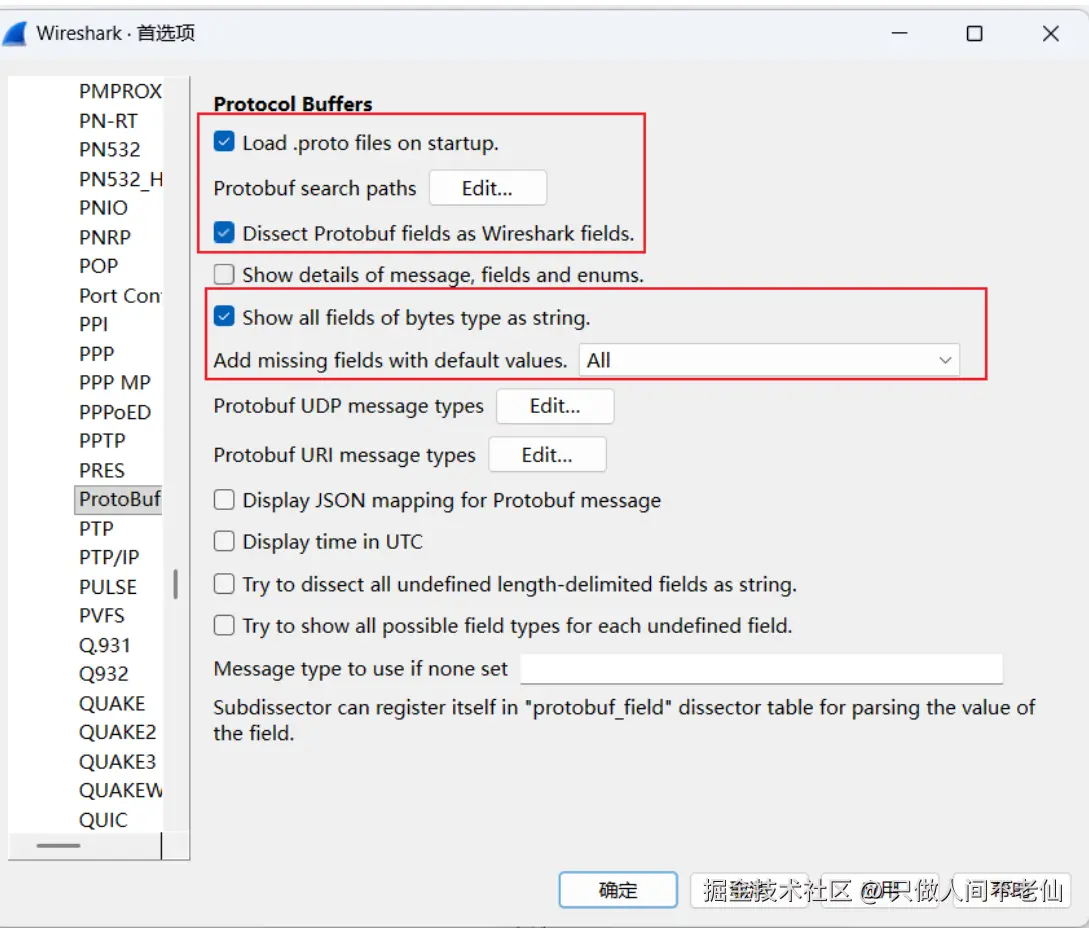Select ProtoBuf in protocol list
The width and height of the screenshot is (1089, 930).
pyautogui.click(x=119, y=499)
